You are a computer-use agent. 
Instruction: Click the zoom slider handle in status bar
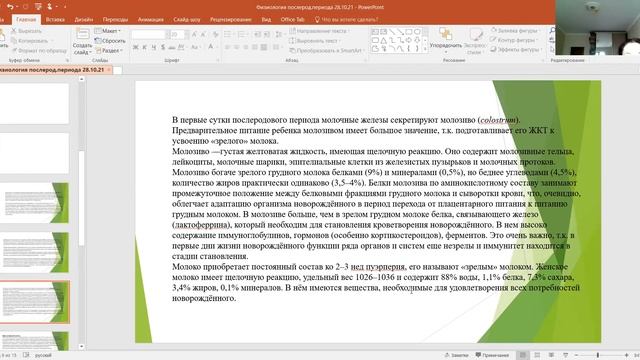[x=598, y=355]
